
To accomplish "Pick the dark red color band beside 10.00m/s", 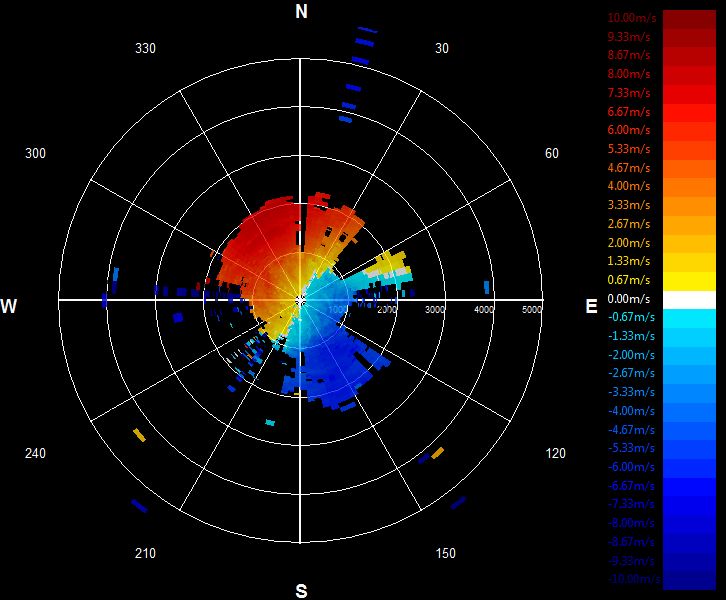I will tap(689, 20).
